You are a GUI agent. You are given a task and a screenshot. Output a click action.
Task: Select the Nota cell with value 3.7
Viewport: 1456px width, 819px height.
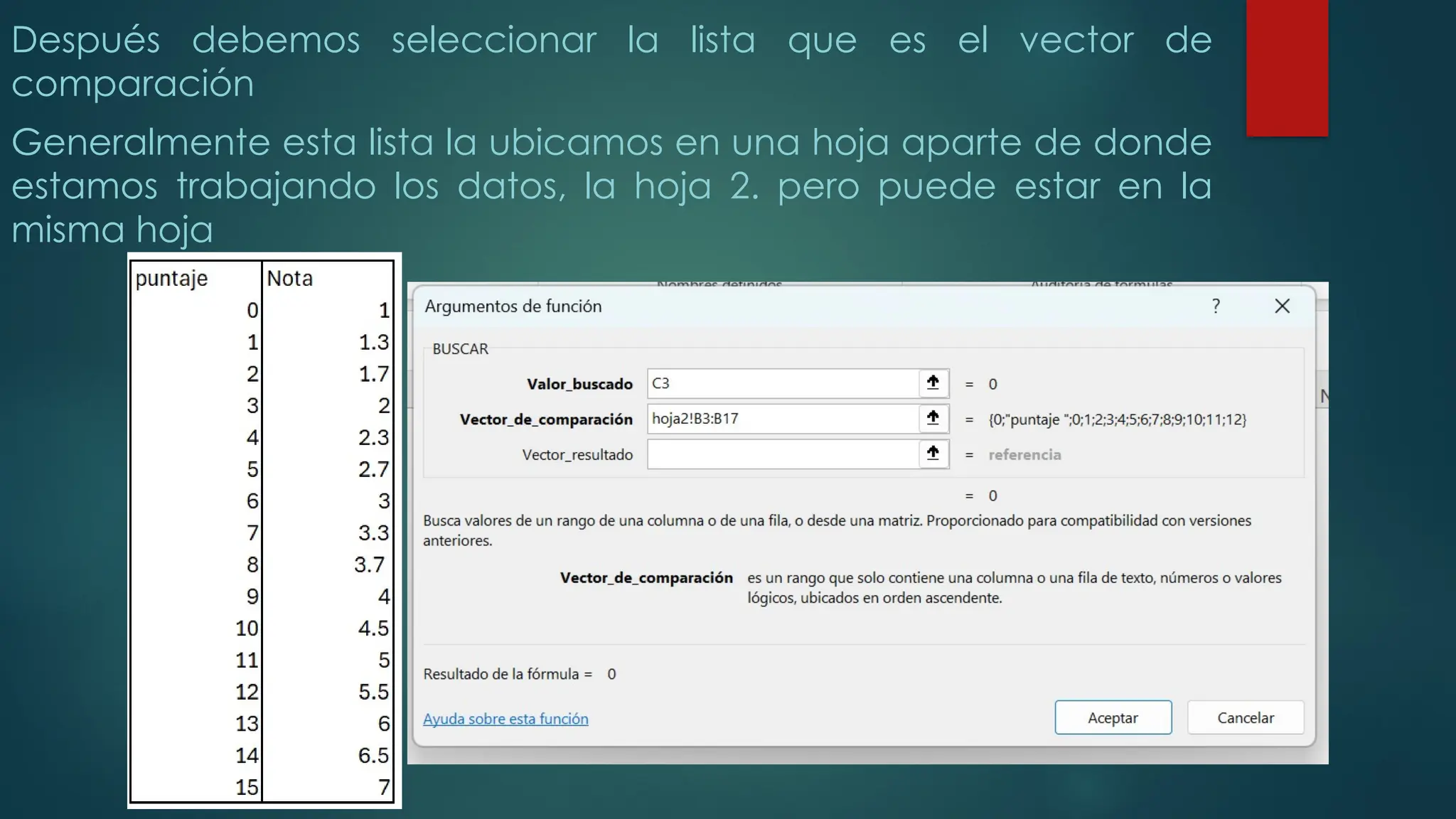(328, 564)
